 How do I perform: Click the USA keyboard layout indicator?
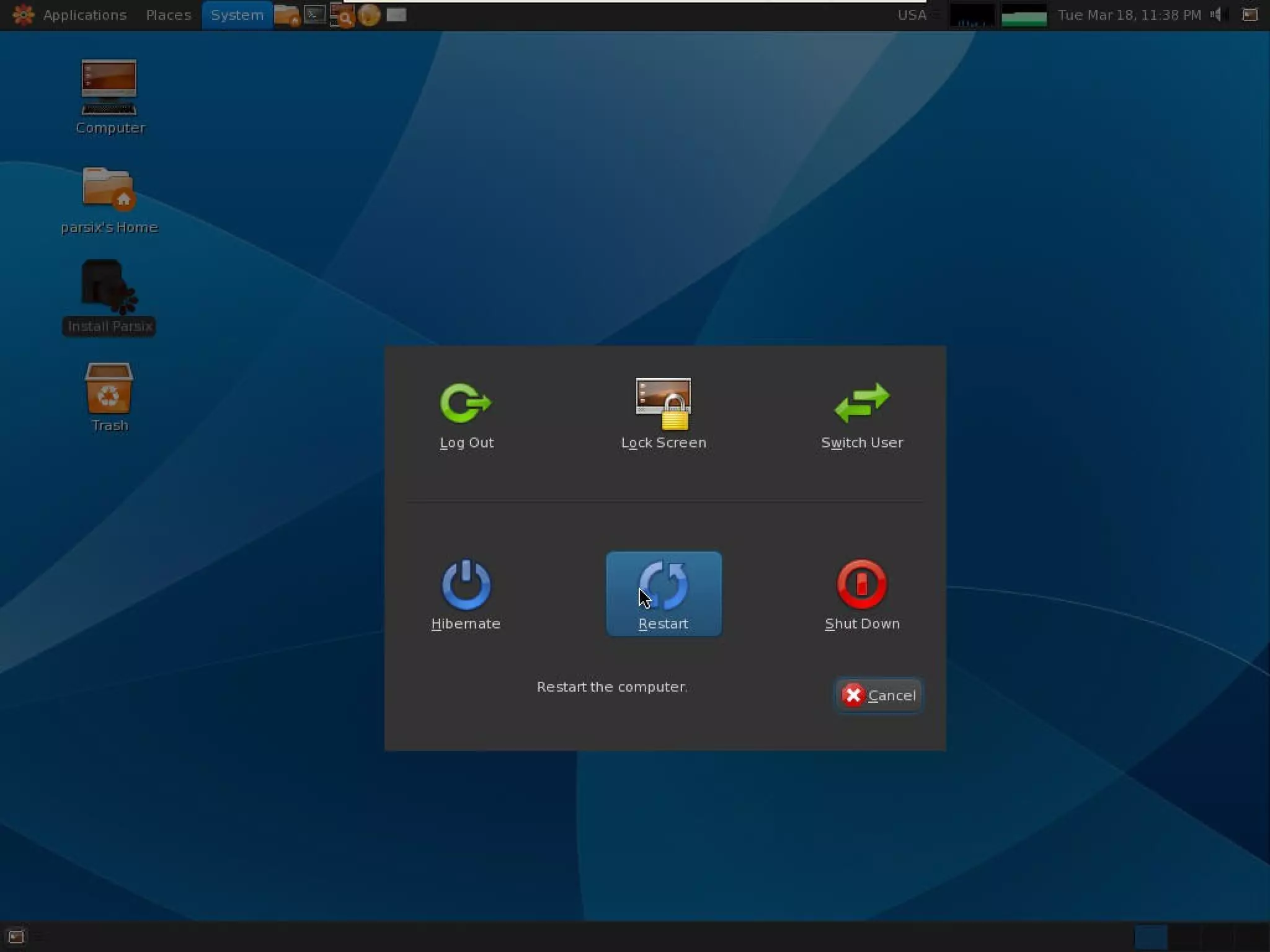[x=912, y=15]
